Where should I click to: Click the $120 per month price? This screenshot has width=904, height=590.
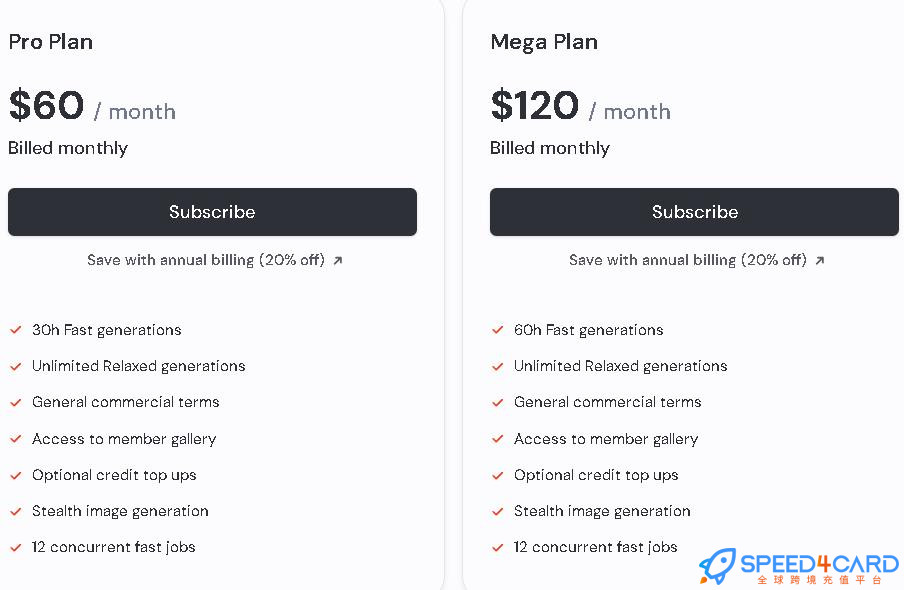[x=581, y=106]
